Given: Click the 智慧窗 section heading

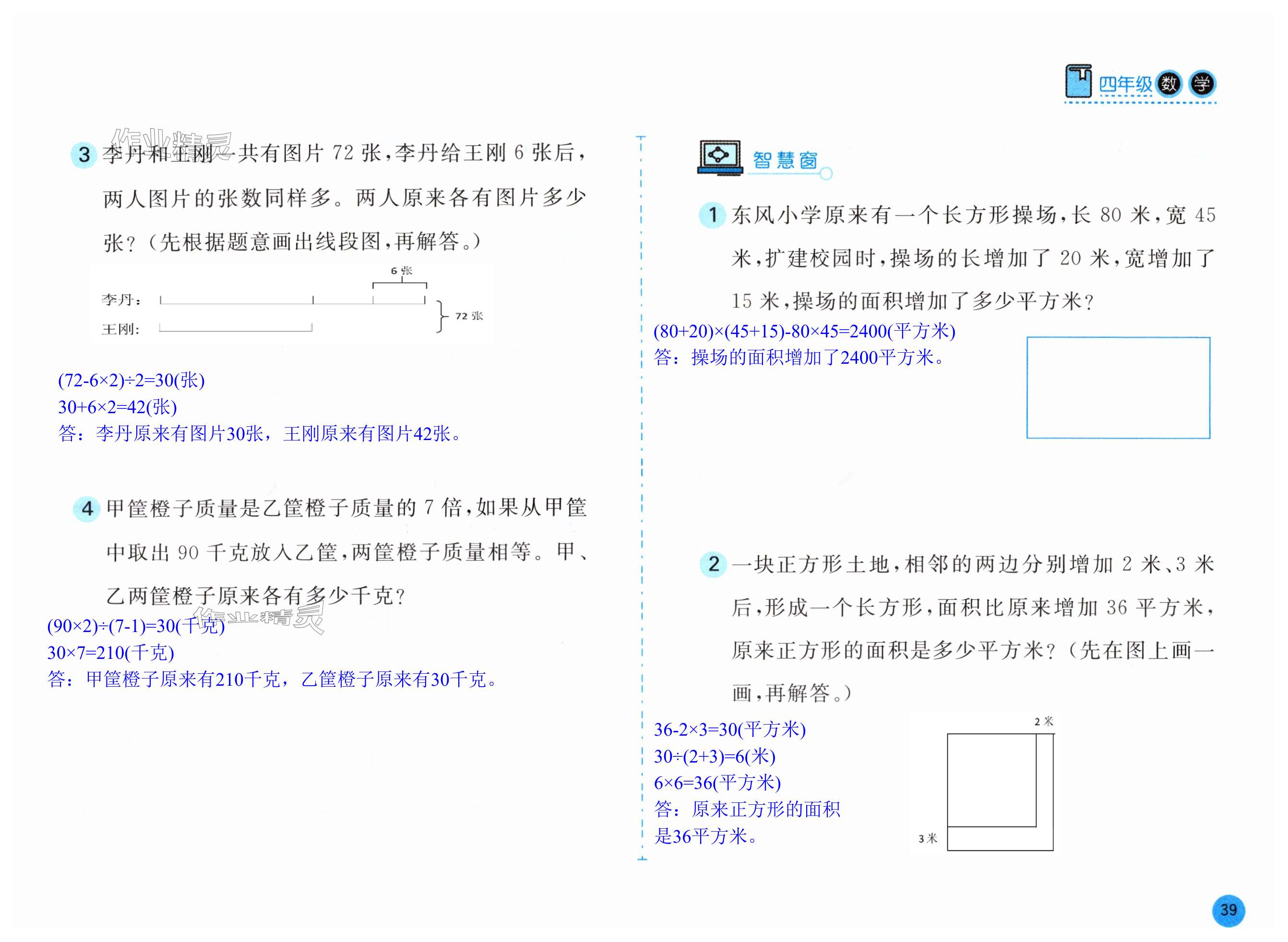Looking at the screenshot, I should (x=785, y=161).
